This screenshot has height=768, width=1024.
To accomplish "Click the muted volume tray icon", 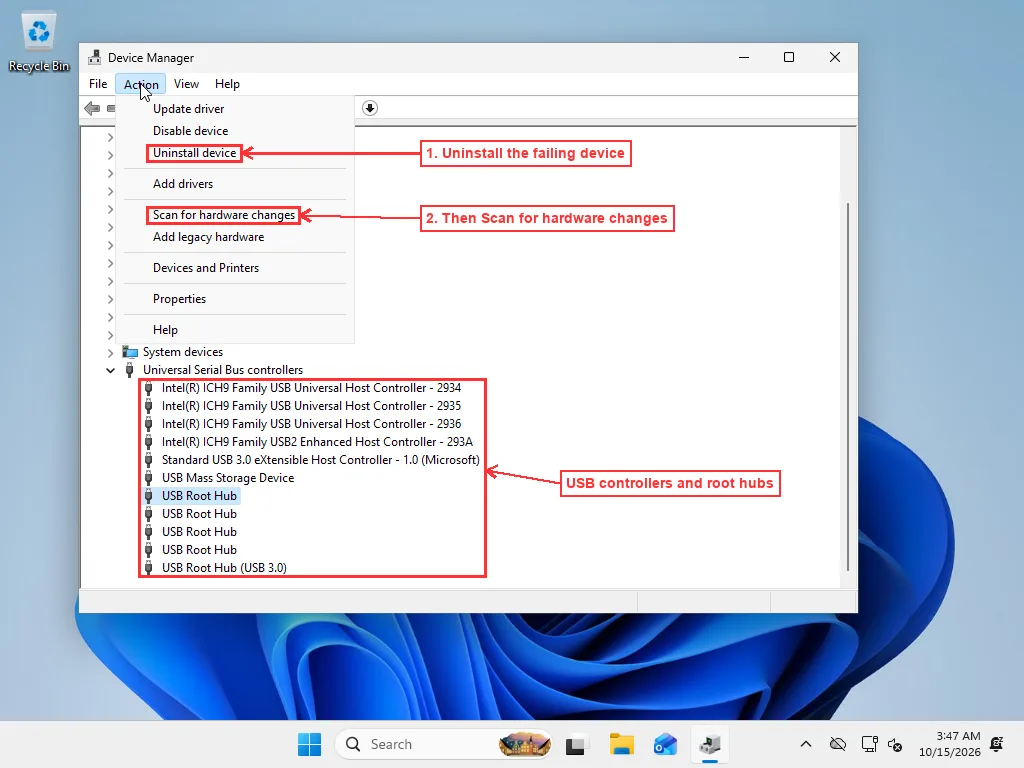I will 895,744.
